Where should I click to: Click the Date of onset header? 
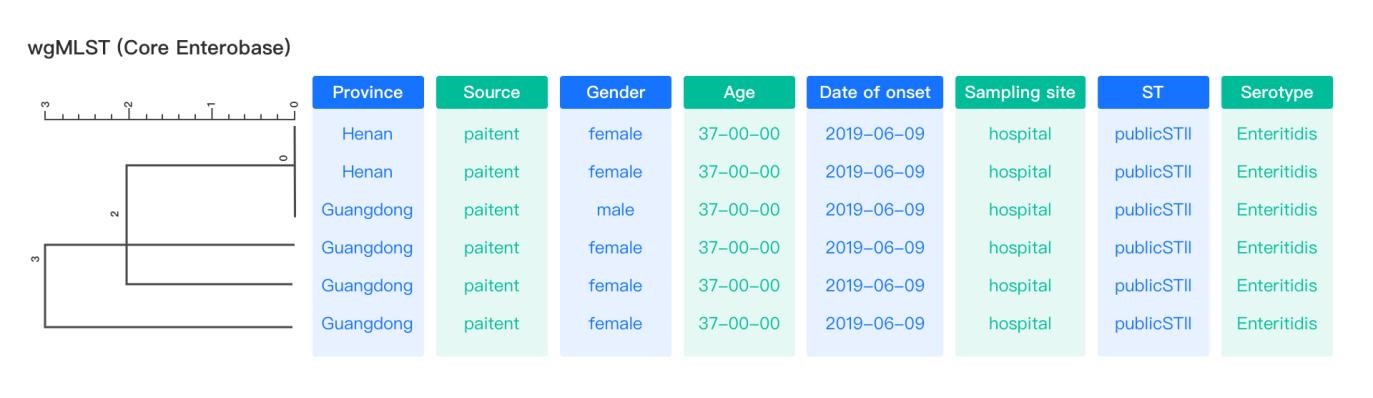875,92
